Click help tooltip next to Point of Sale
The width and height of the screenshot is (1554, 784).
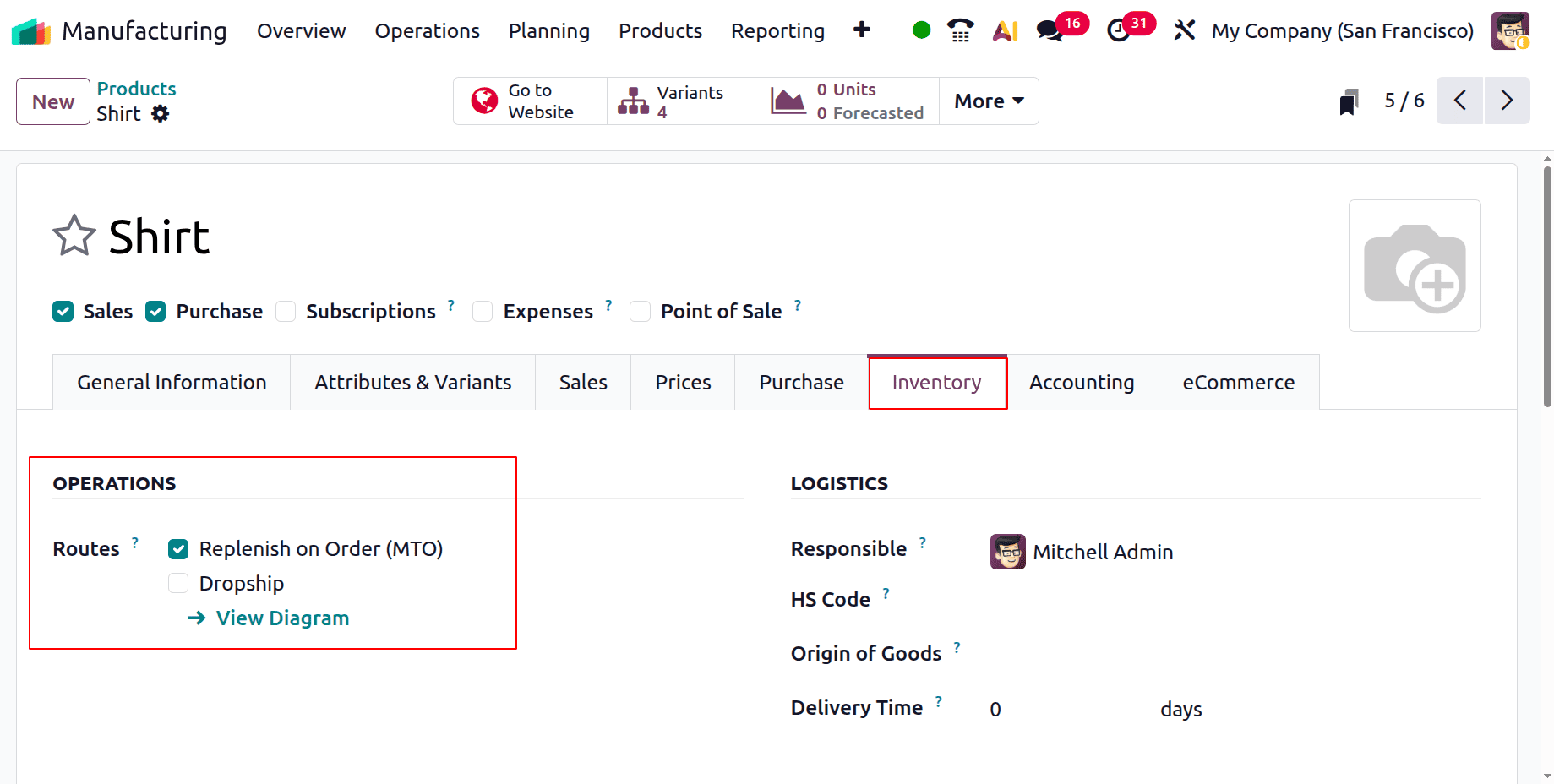(x=798, y=305)
